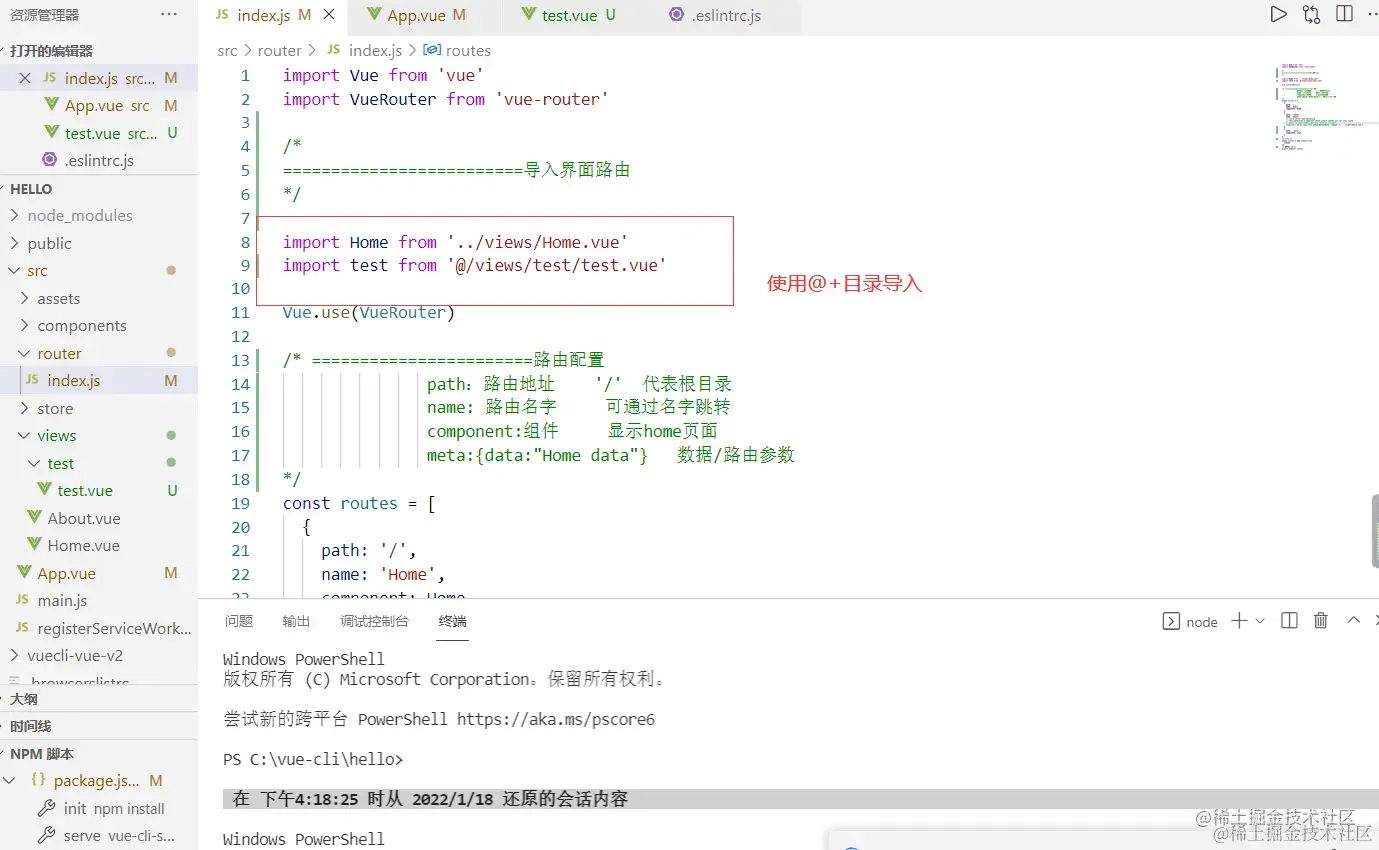Open 问题 panel tab

tap(239, 621)
